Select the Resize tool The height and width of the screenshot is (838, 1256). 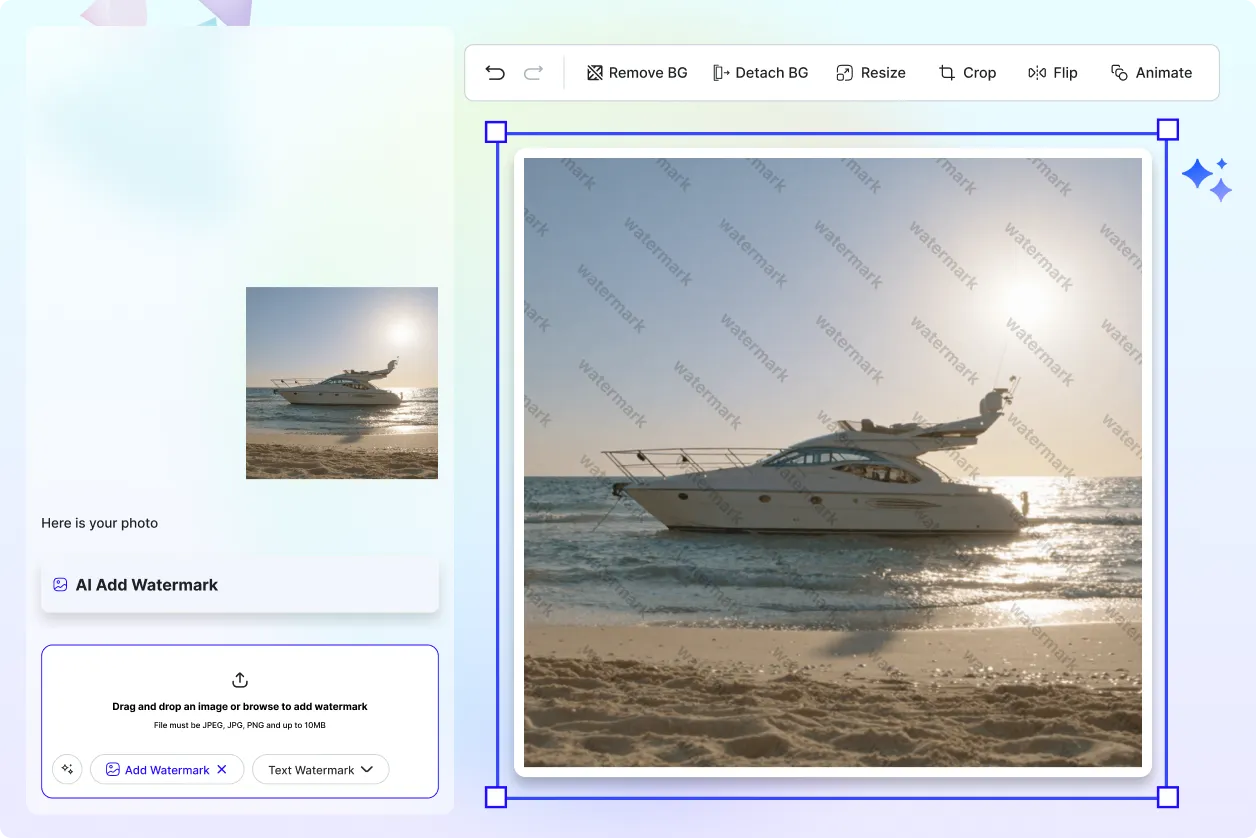[x=871, y=72]
